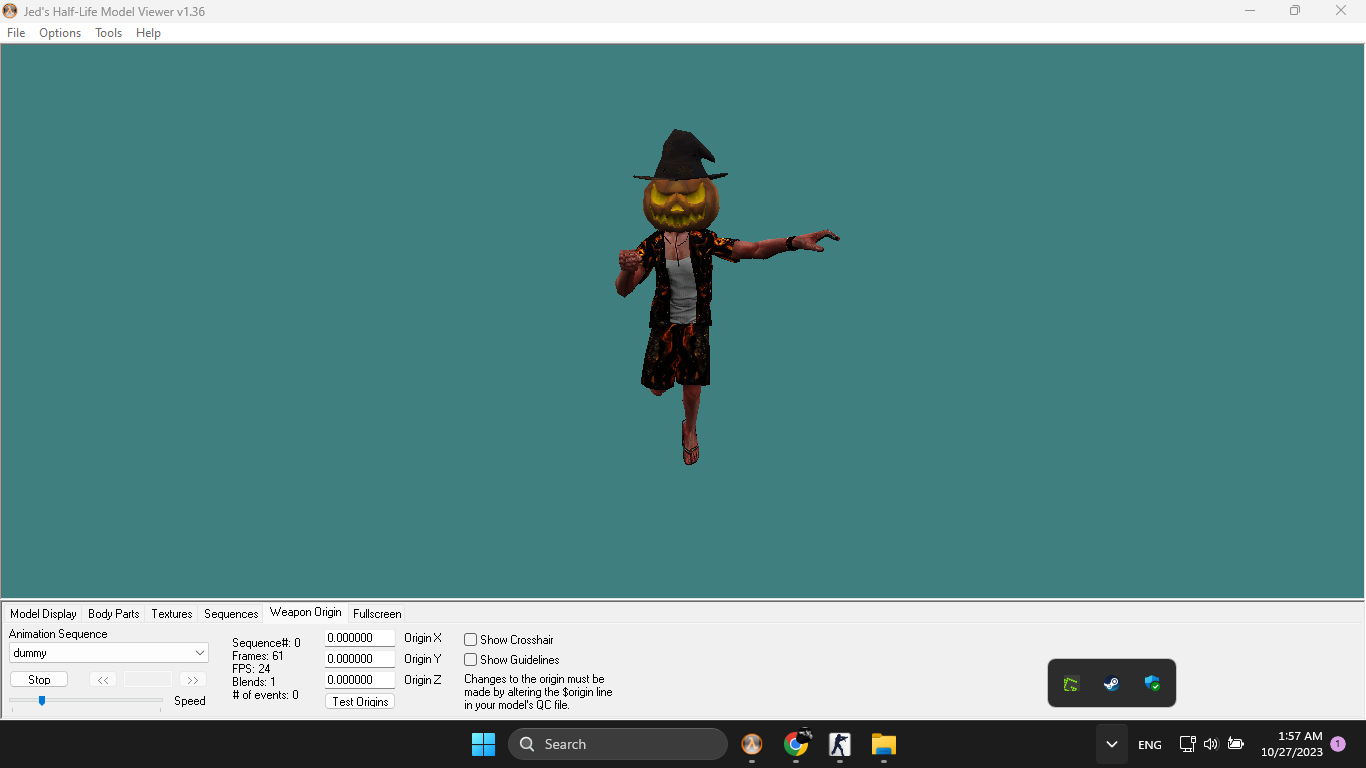Click the Half-Life Model Viewer taskbar icon
This screenshot has height=768, width=1366.
[x=752, y=744]
